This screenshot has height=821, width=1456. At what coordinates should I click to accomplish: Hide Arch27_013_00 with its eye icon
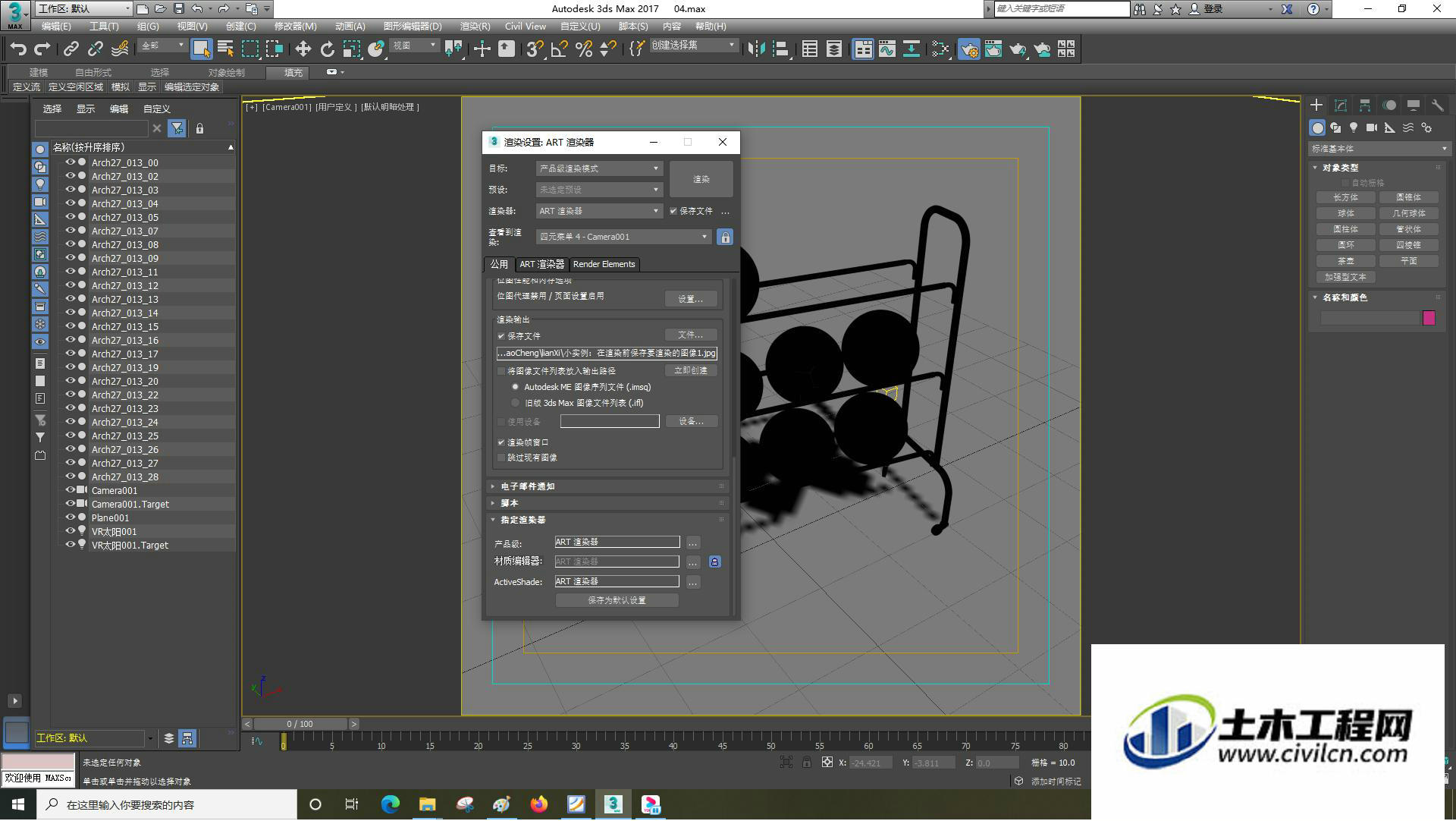point(71,163)
